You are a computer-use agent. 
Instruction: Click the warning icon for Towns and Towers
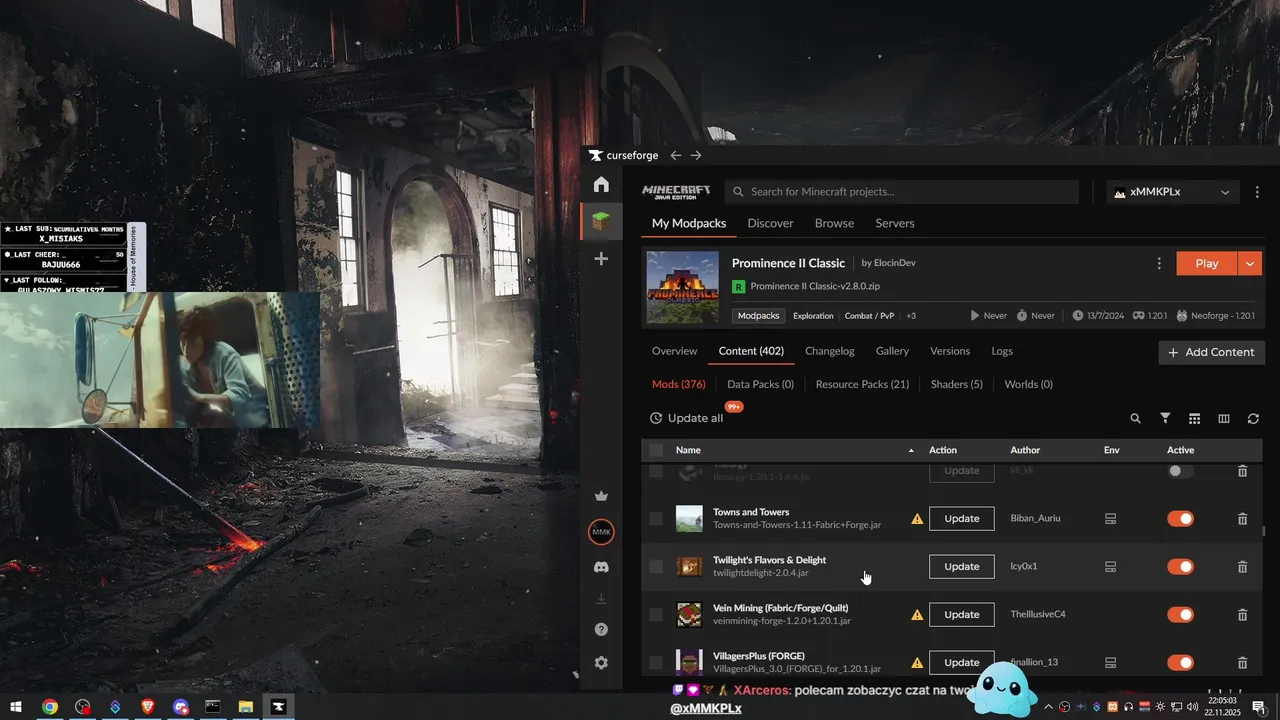click(x=917, y=519)
